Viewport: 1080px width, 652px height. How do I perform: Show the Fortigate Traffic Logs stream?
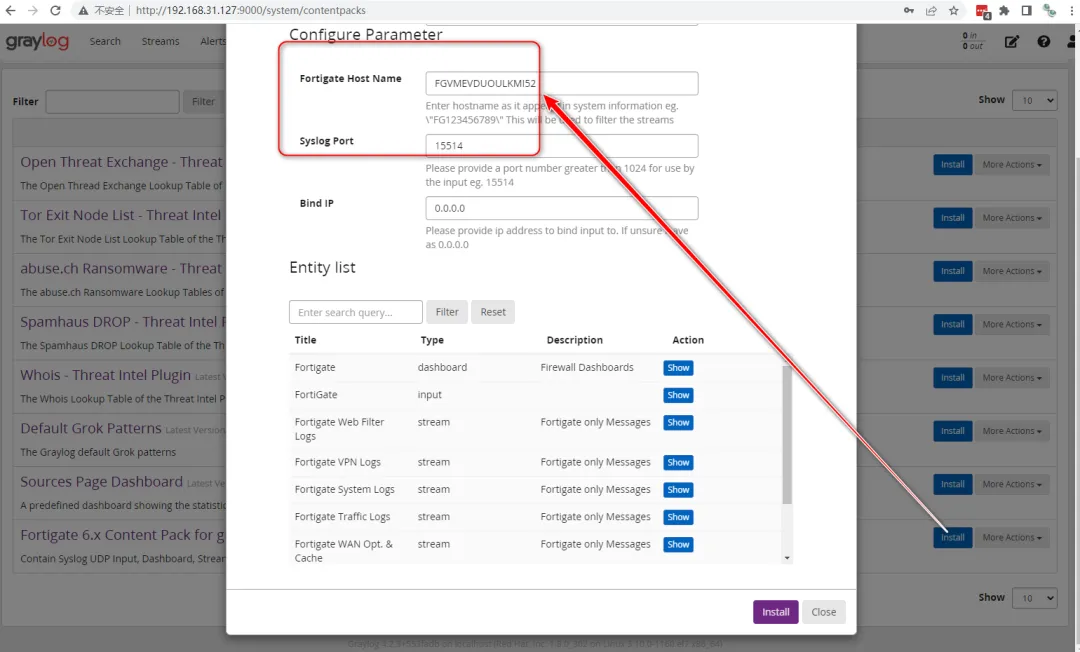[x=678, y=517]
